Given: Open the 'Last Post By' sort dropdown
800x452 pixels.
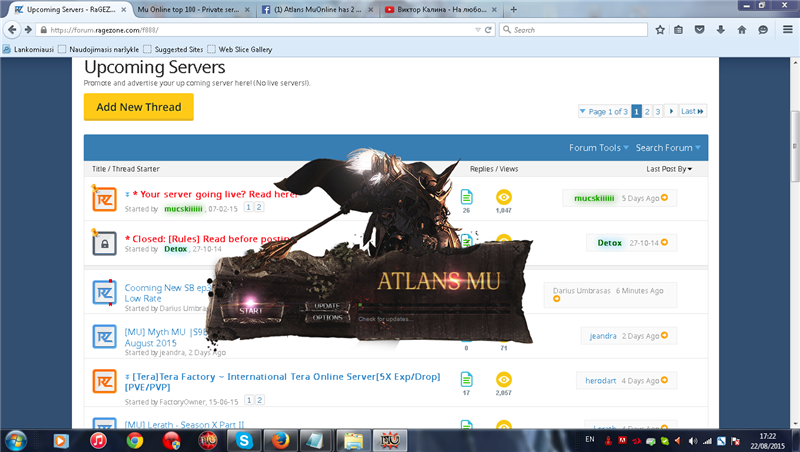Looking at the screenshot, I should [x=669, y=169].
